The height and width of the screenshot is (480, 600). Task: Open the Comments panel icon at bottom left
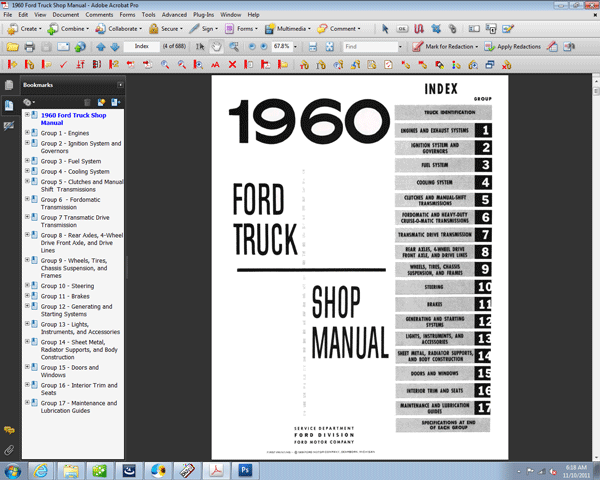pos(9,430)
